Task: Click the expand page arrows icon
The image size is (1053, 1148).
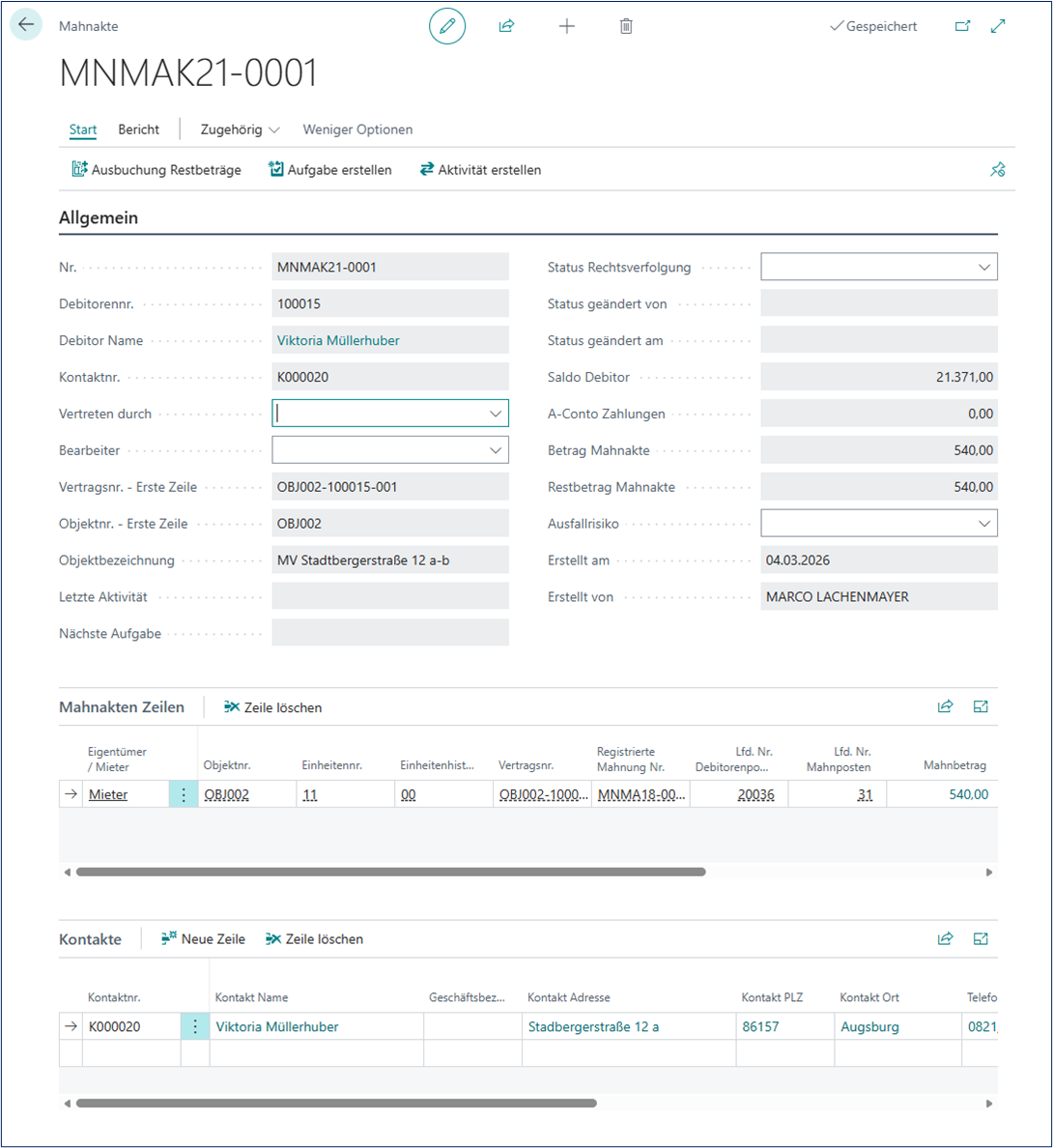Action: pyautogui.click(x=998, y=26)
